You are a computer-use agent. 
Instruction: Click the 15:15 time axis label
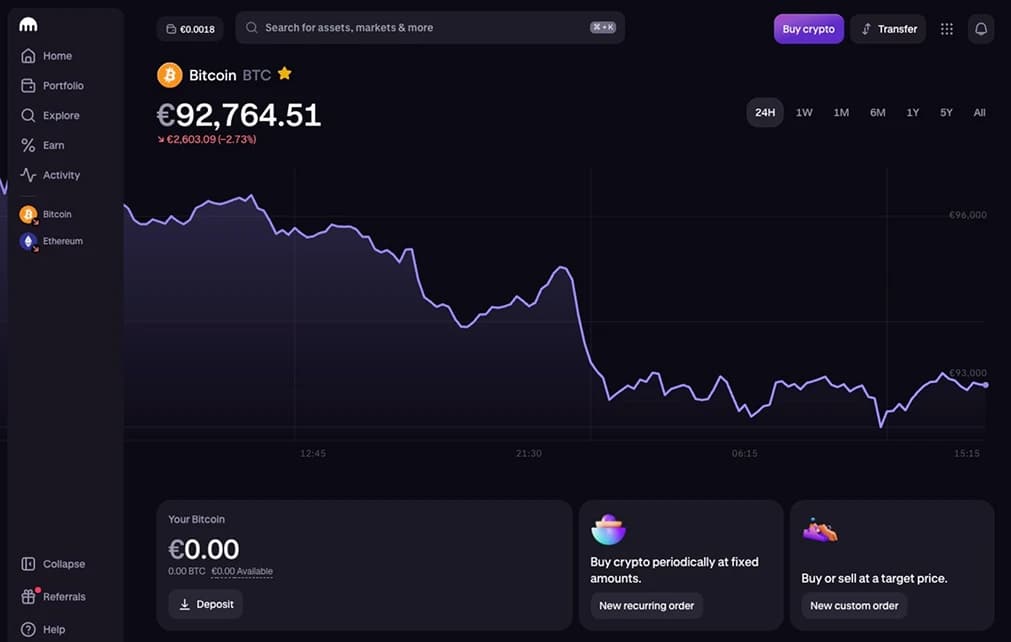967,453
